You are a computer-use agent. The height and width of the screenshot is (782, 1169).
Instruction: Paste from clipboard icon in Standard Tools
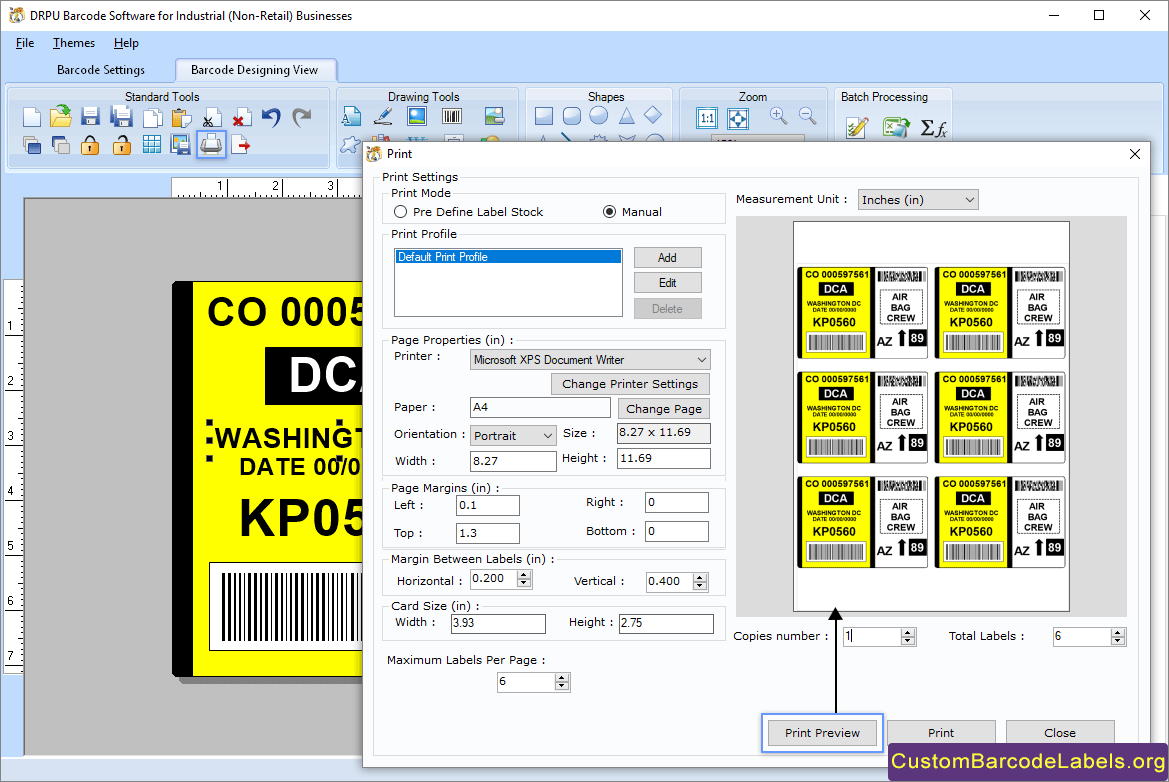click(181, 118)
